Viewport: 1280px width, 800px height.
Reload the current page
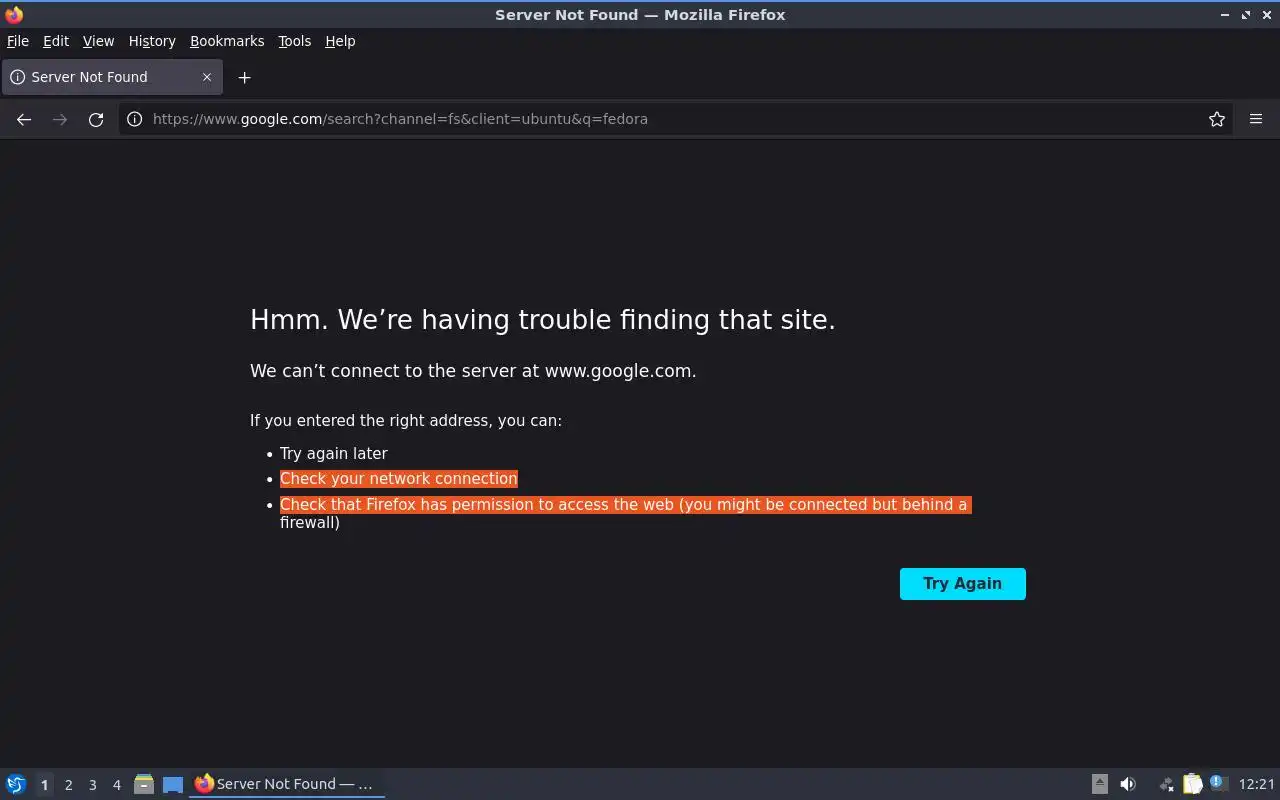(x=96, y=119)
